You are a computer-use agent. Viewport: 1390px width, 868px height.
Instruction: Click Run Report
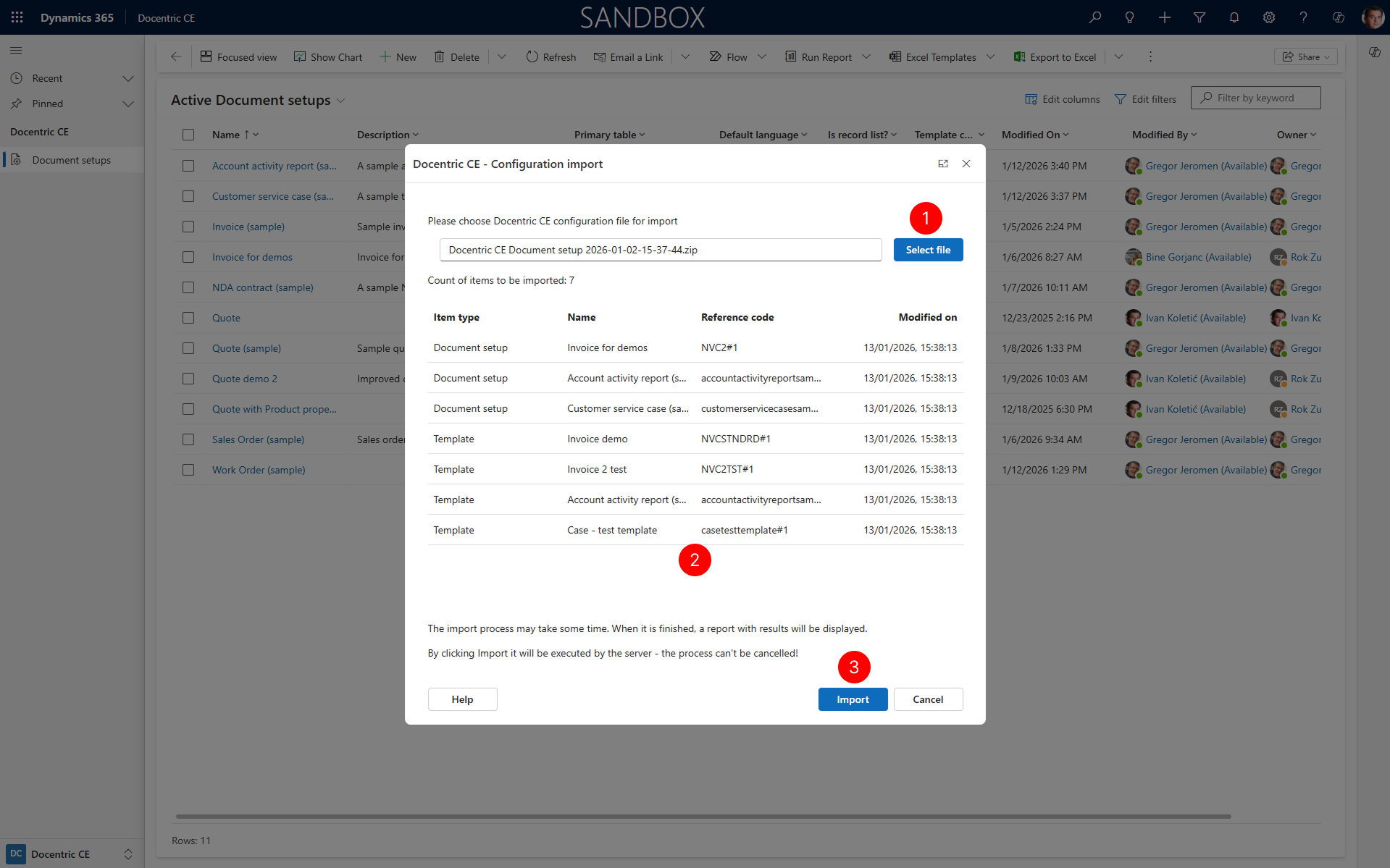coord(818,56)
